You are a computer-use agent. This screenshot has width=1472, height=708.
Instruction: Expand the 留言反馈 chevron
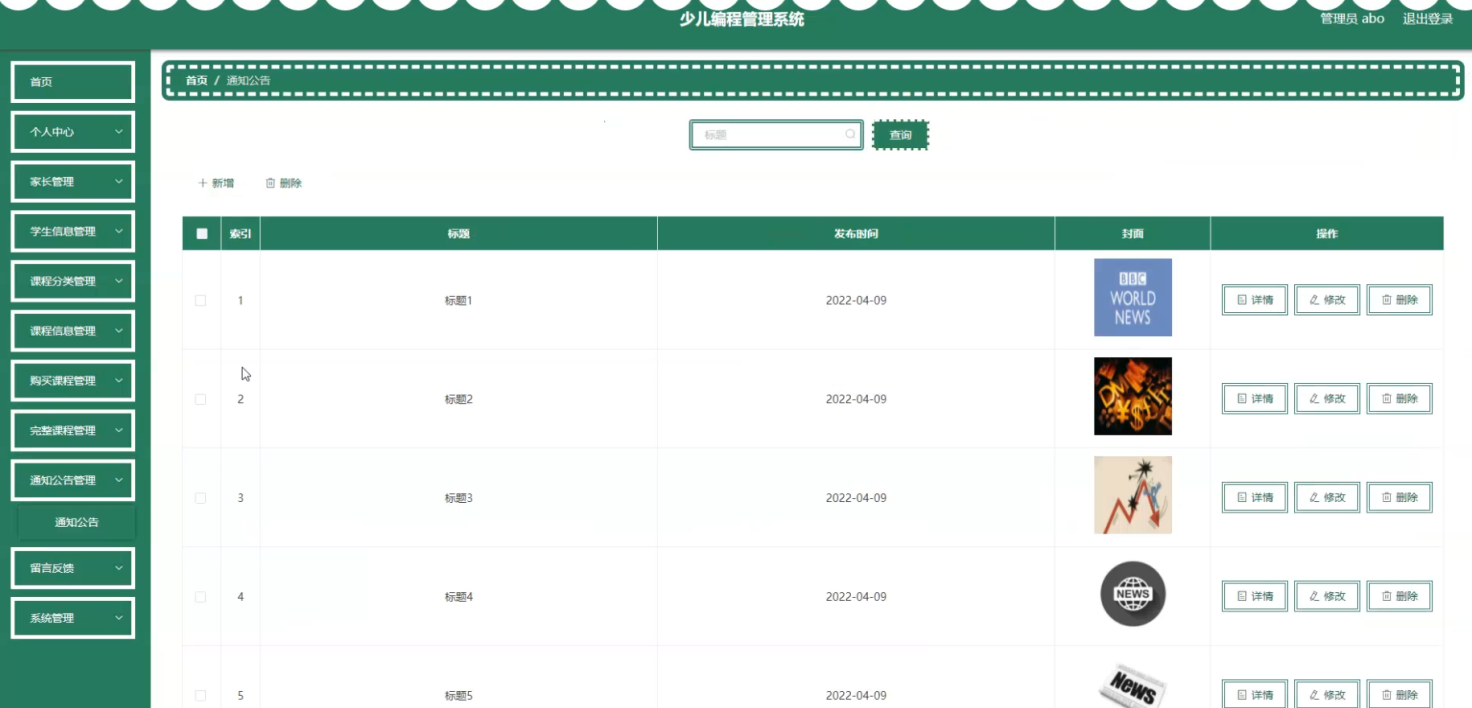(119, 568)
